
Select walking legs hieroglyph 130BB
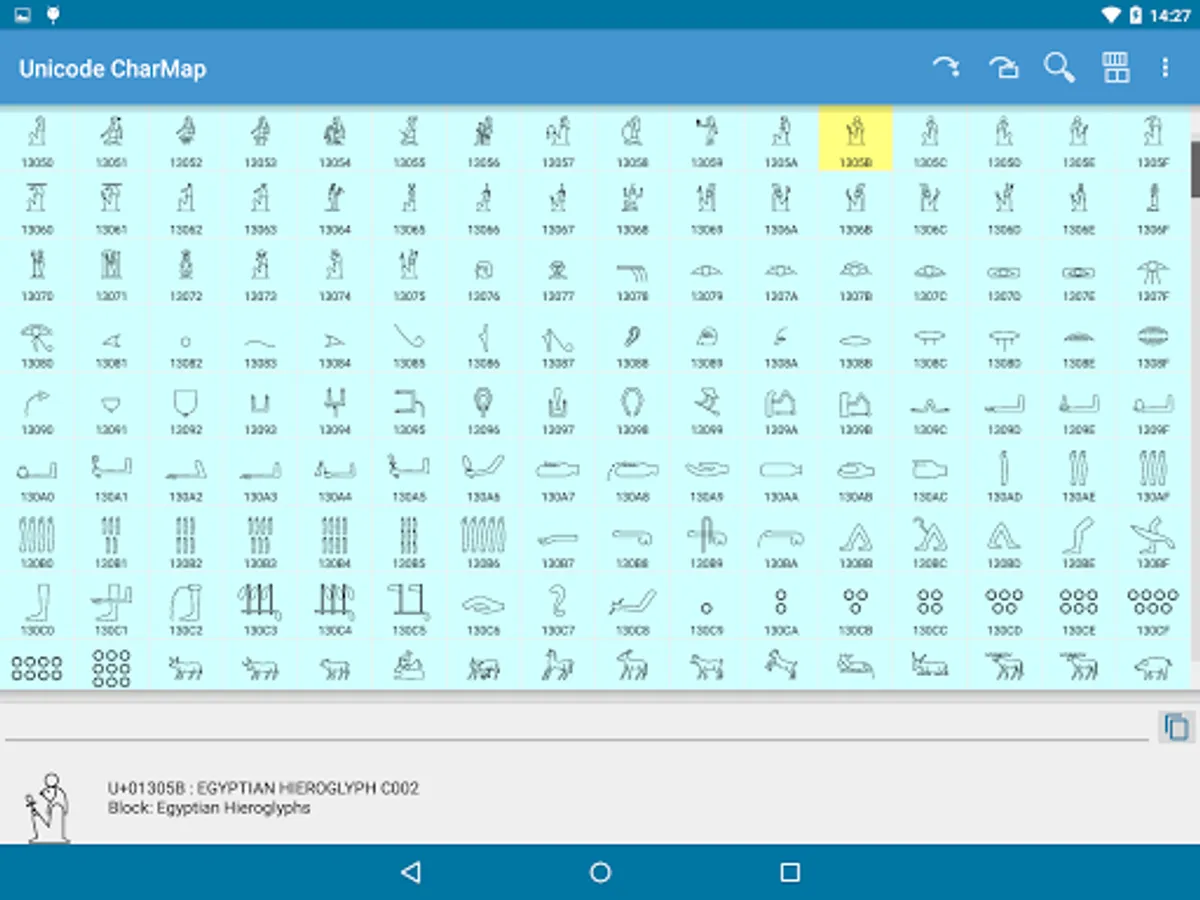[x=856, y=541]
